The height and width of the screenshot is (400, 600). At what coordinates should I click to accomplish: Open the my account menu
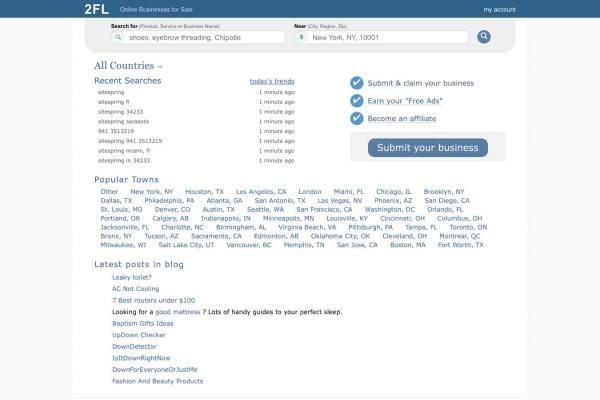tap(499, 9)
